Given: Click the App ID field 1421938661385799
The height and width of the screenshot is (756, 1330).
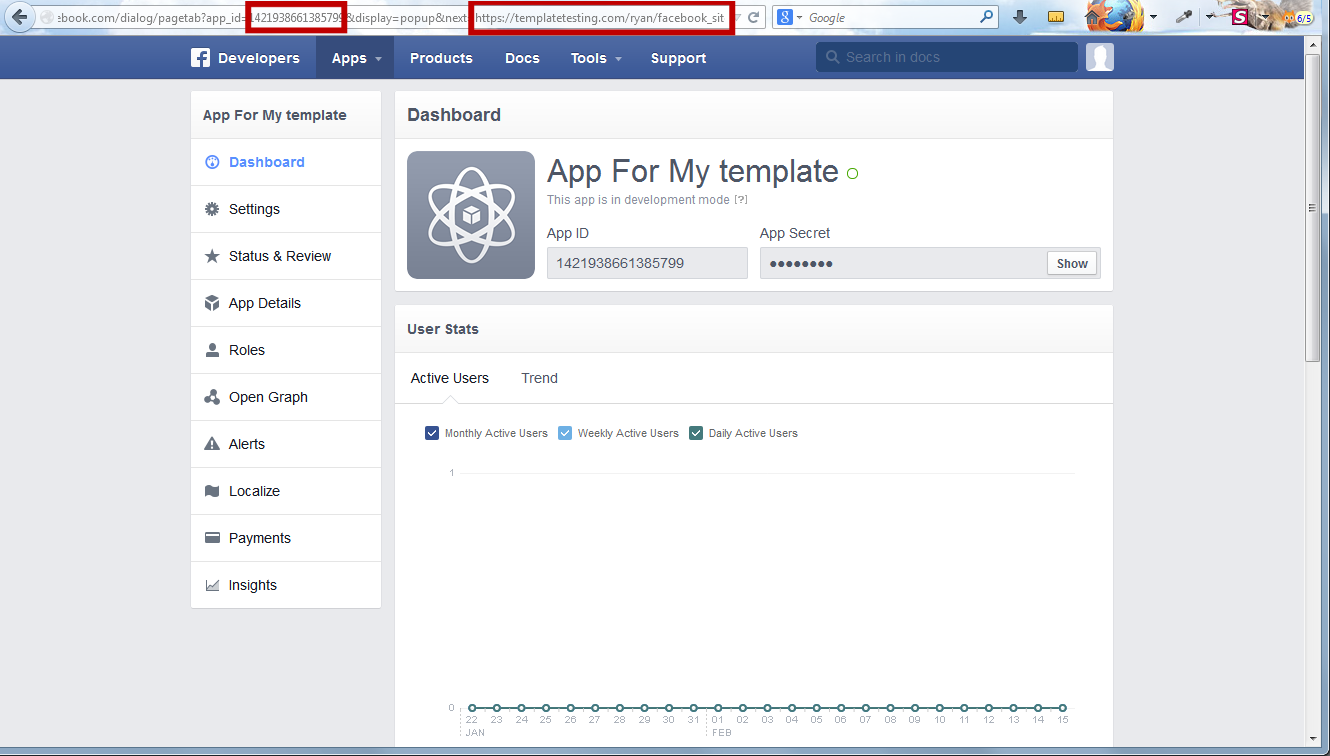Looking at the screenshot, I should [647, 263].
